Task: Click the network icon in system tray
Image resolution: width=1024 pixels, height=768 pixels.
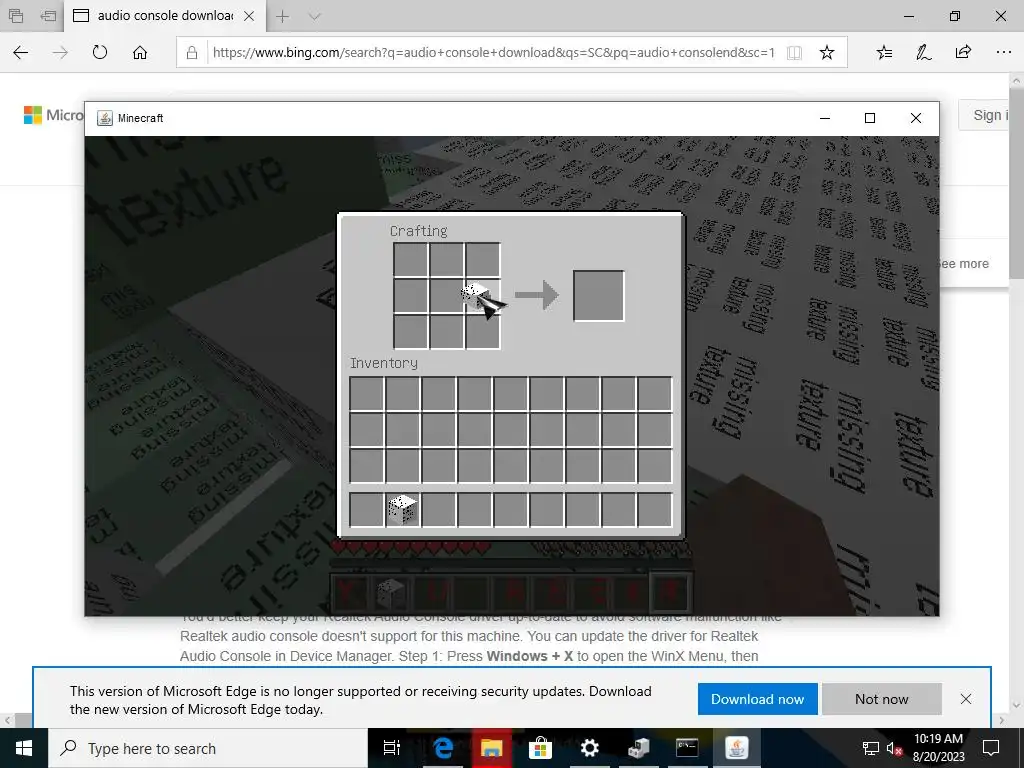Action: [871, 748]
